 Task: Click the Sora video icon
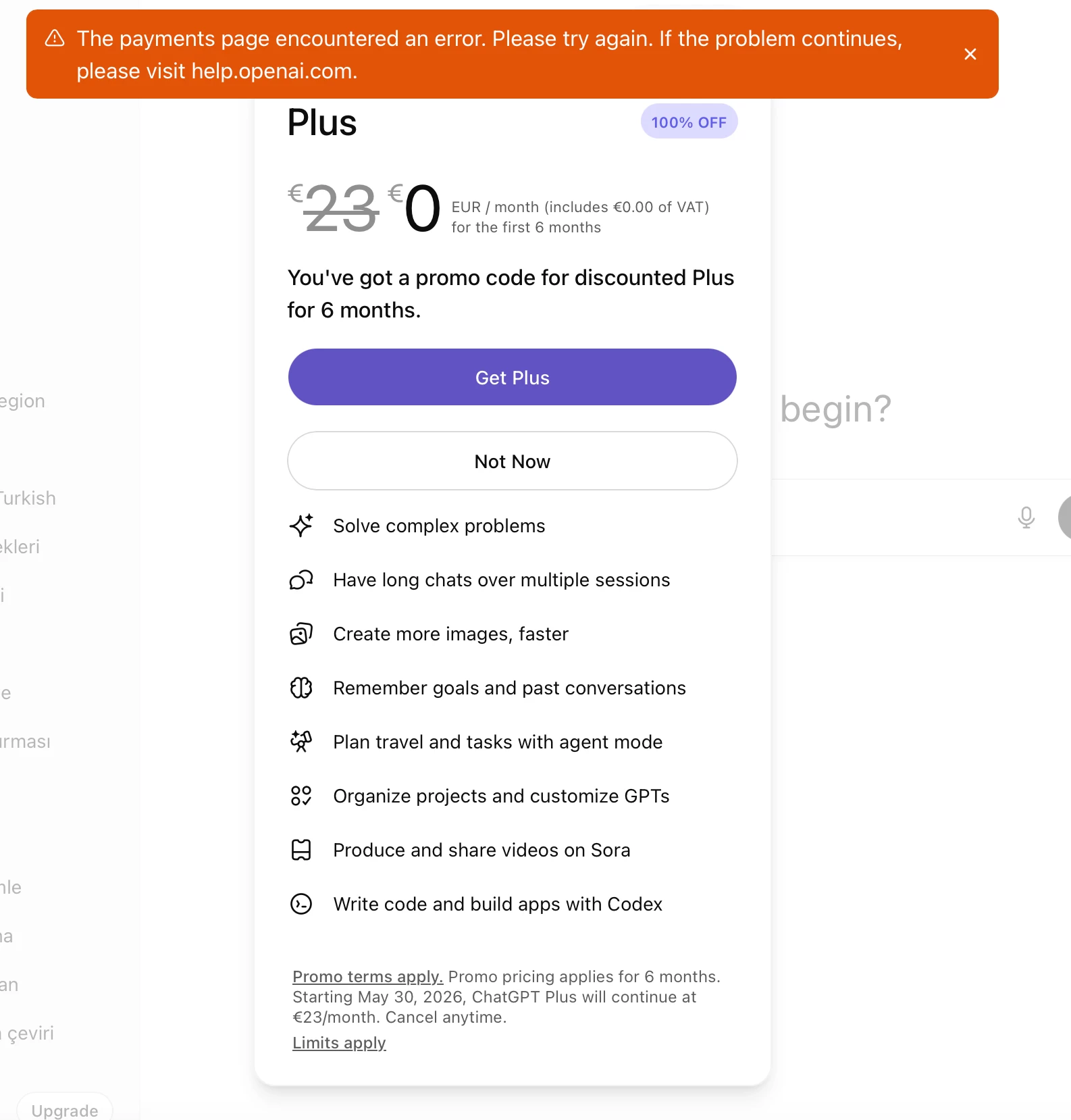click(x=301, y=850)
